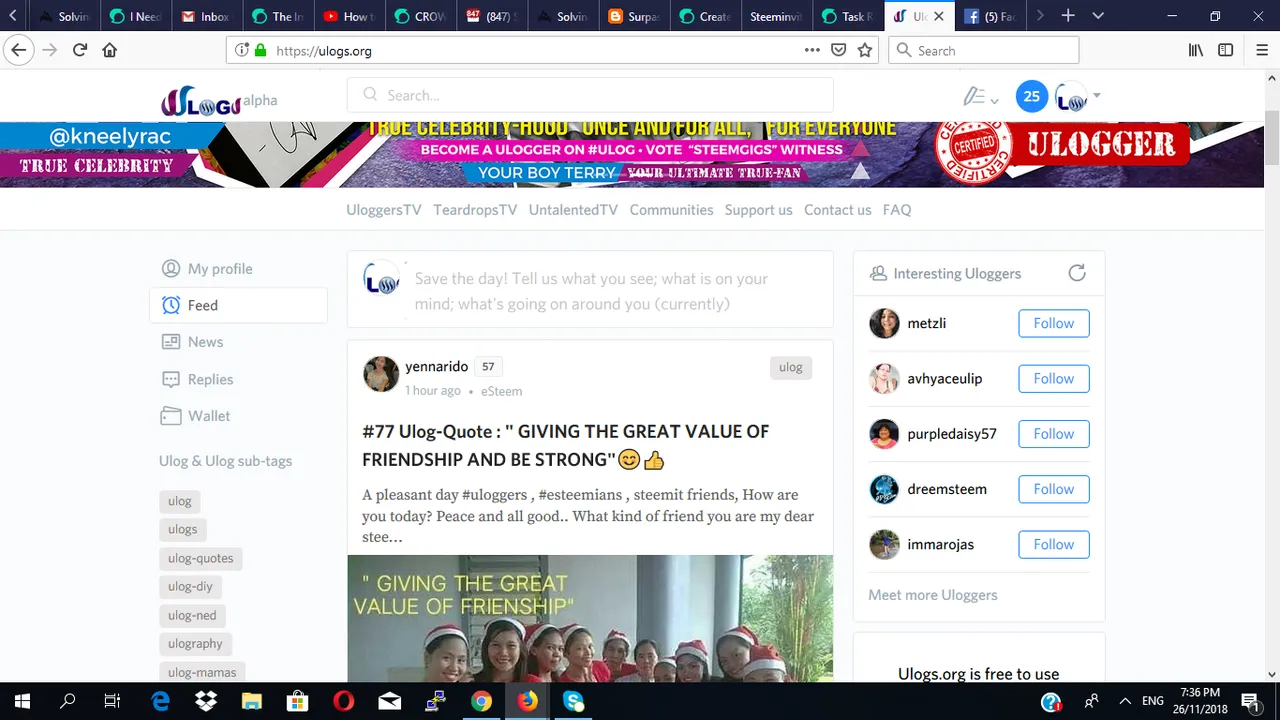Follow the user purpledaisy57
Screen dimensions: 1280x720
pos(1053,434)
